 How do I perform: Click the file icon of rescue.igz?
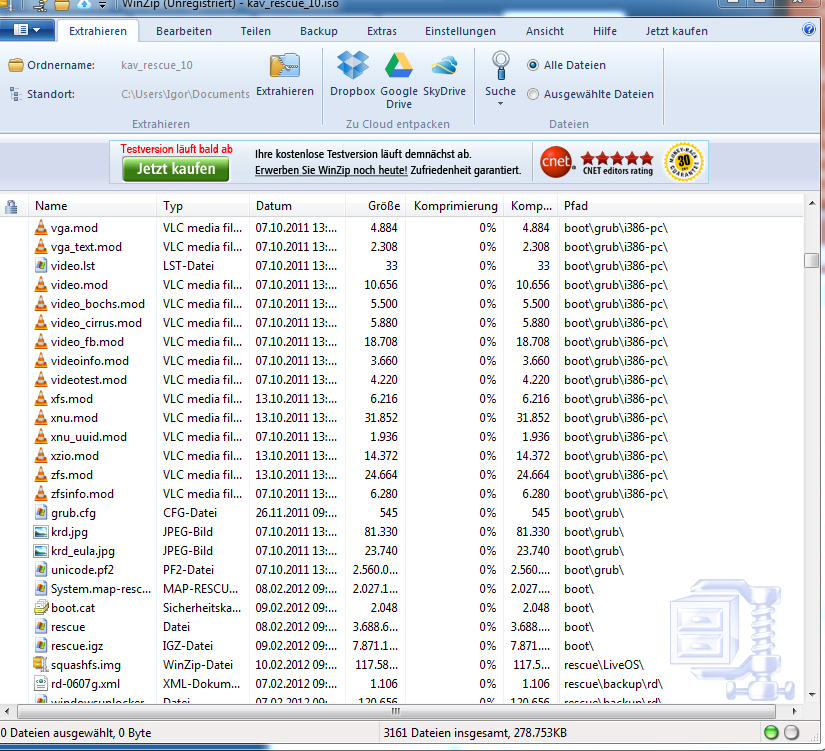[41, 646]
